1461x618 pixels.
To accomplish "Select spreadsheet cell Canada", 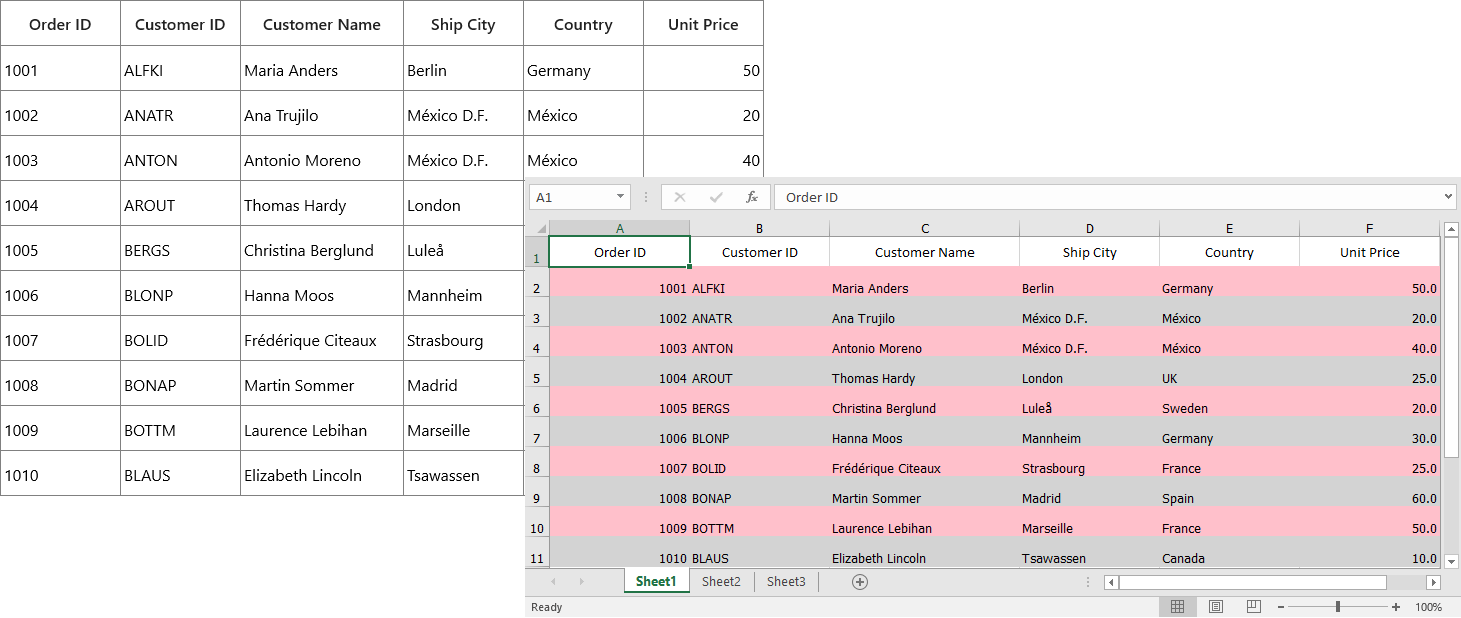I will [1230, 552].
